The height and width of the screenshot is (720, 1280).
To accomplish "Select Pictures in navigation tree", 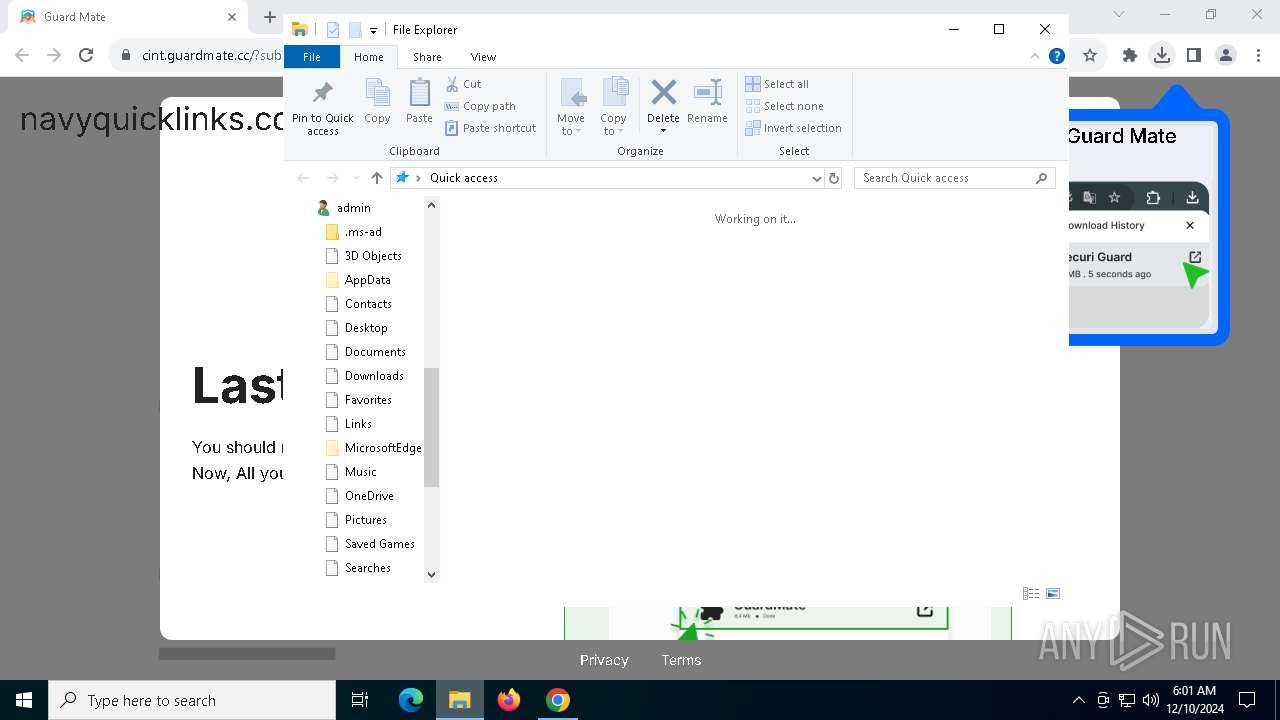I will coord(366,520).
